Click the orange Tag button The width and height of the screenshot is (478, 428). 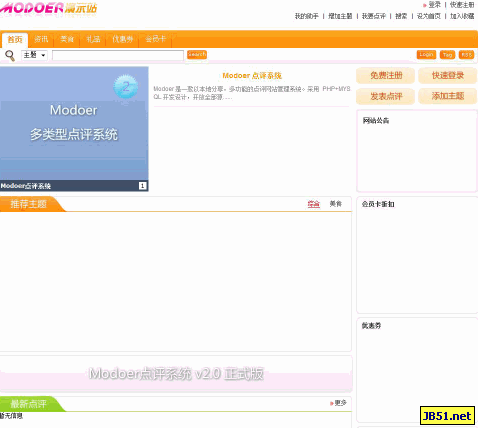coord(447,55)
